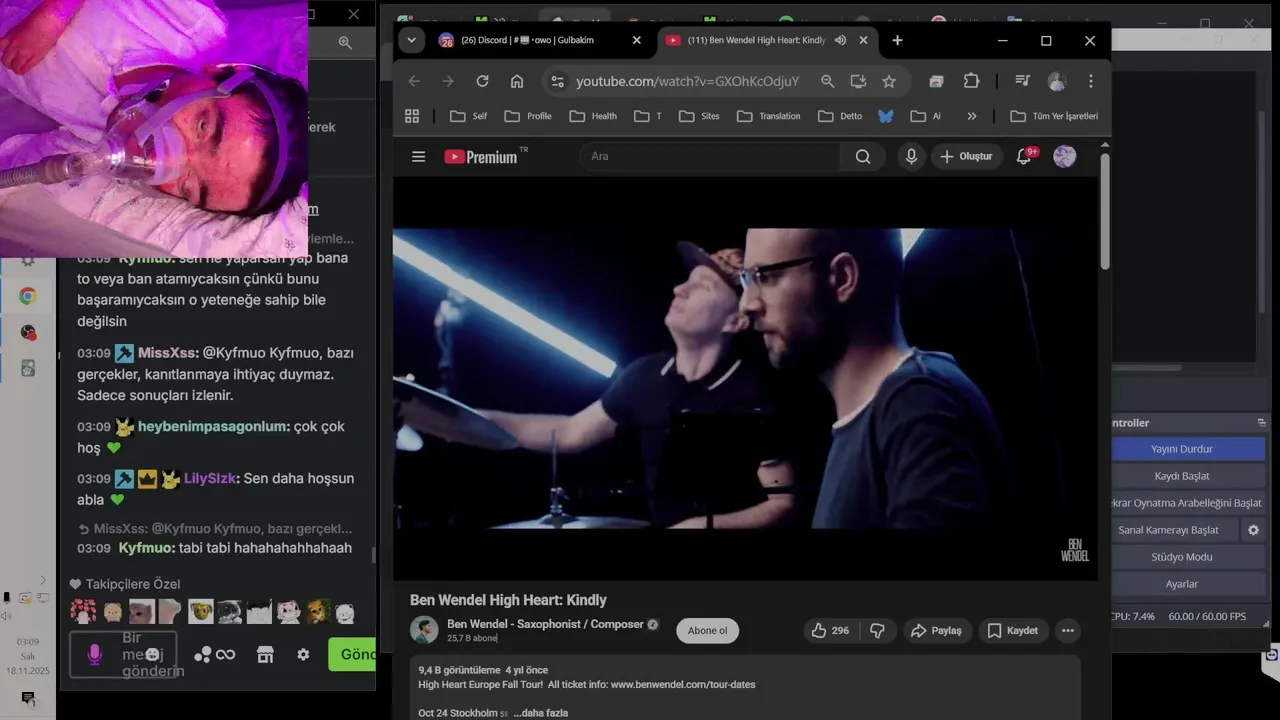Open YouTube notifications bell

coord(1024,156)
